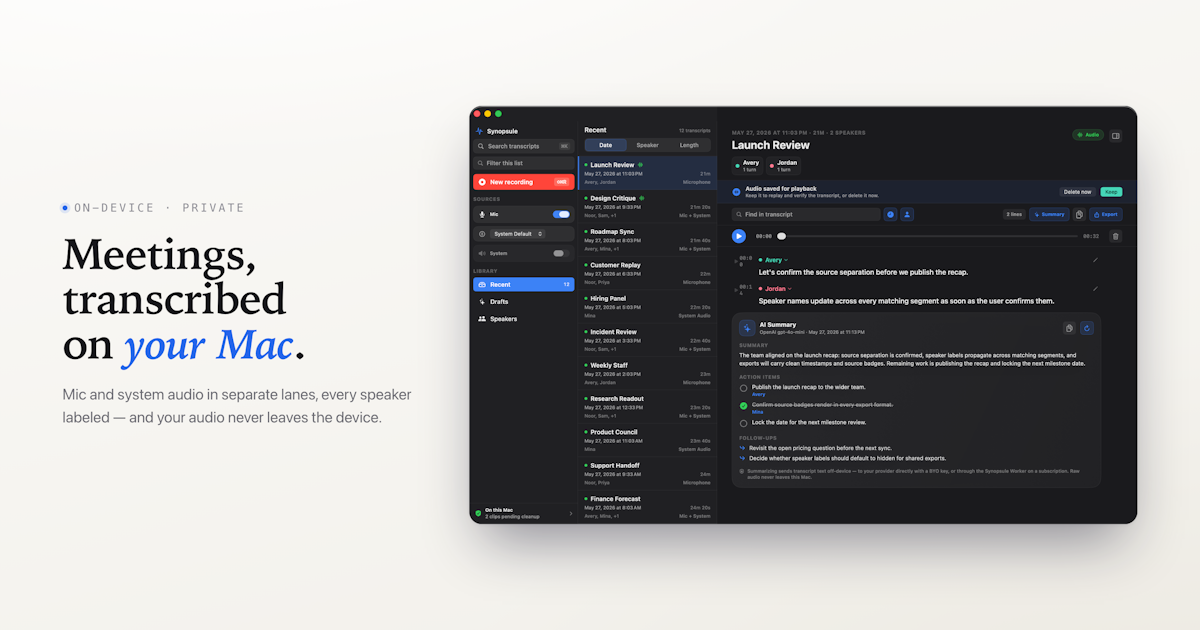
Task: Copy the AI Summary
Action: [1070, 328]
